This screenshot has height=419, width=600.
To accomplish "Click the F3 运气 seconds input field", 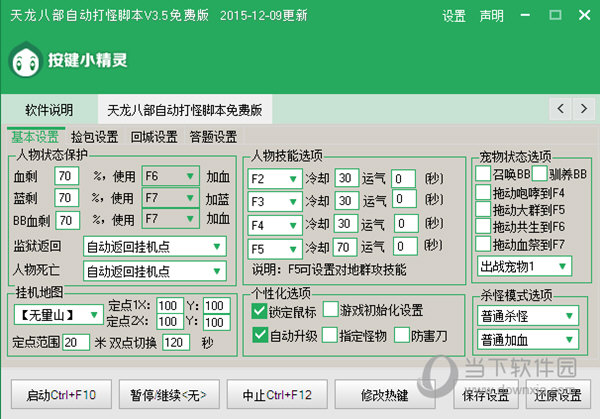I will [404, 199].
